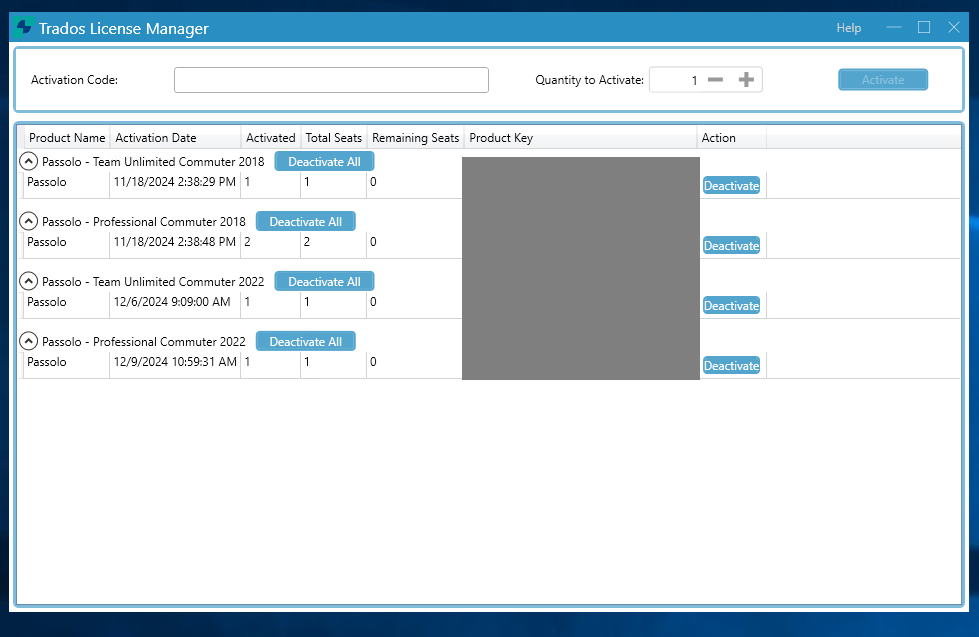Click the Activated column header
979x637 pixels.
[270, 138]
